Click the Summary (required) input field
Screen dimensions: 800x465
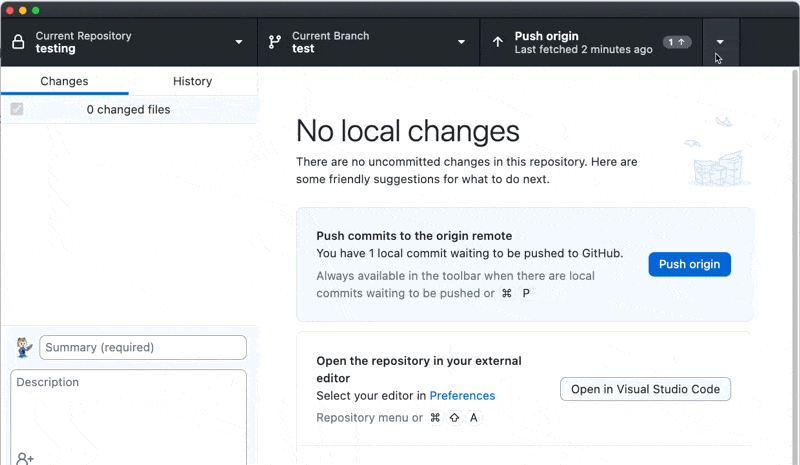(143, 348)
